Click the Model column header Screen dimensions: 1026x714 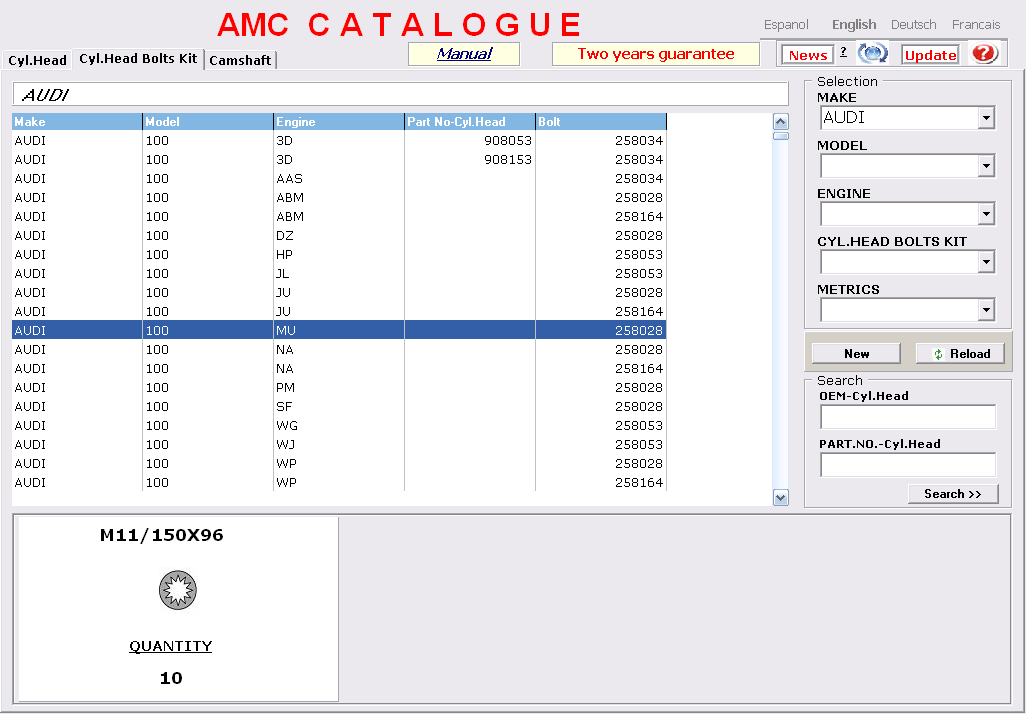208,122
